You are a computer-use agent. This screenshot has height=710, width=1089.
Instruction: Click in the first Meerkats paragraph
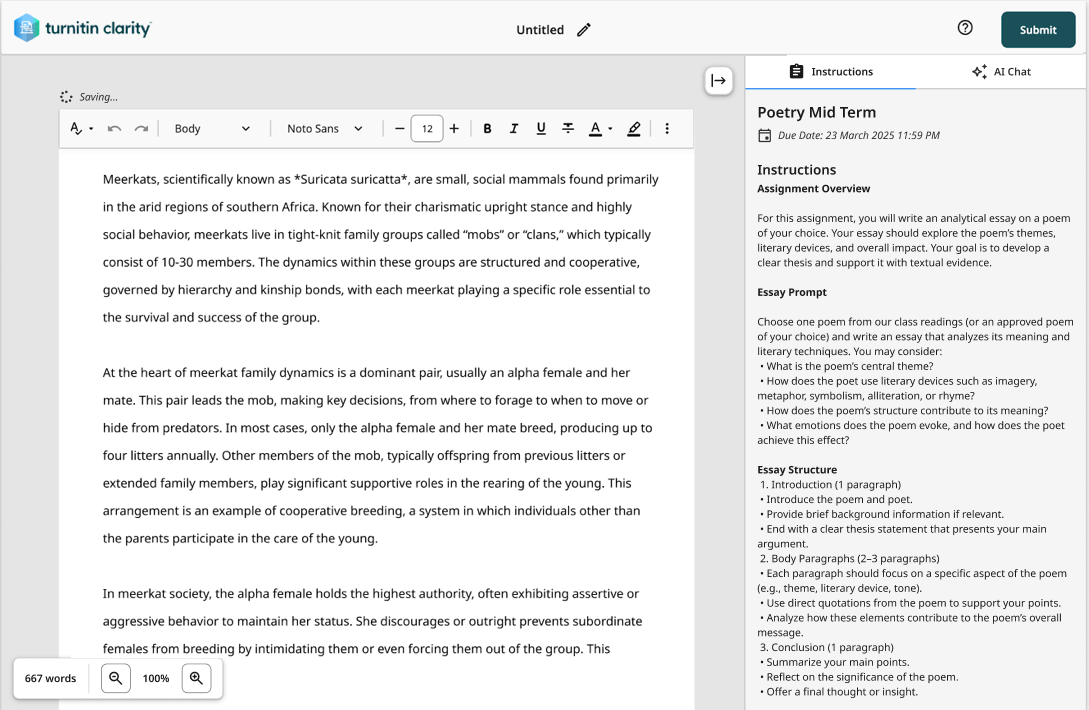pos(381,248)
